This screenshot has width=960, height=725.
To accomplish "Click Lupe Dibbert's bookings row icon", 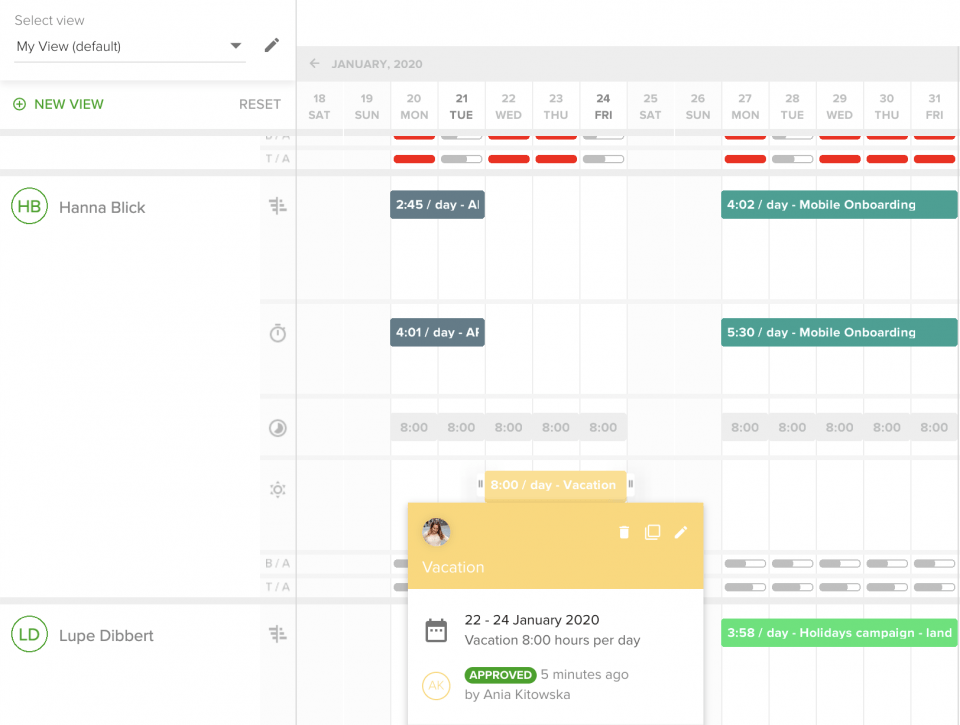I will (278, 634).
